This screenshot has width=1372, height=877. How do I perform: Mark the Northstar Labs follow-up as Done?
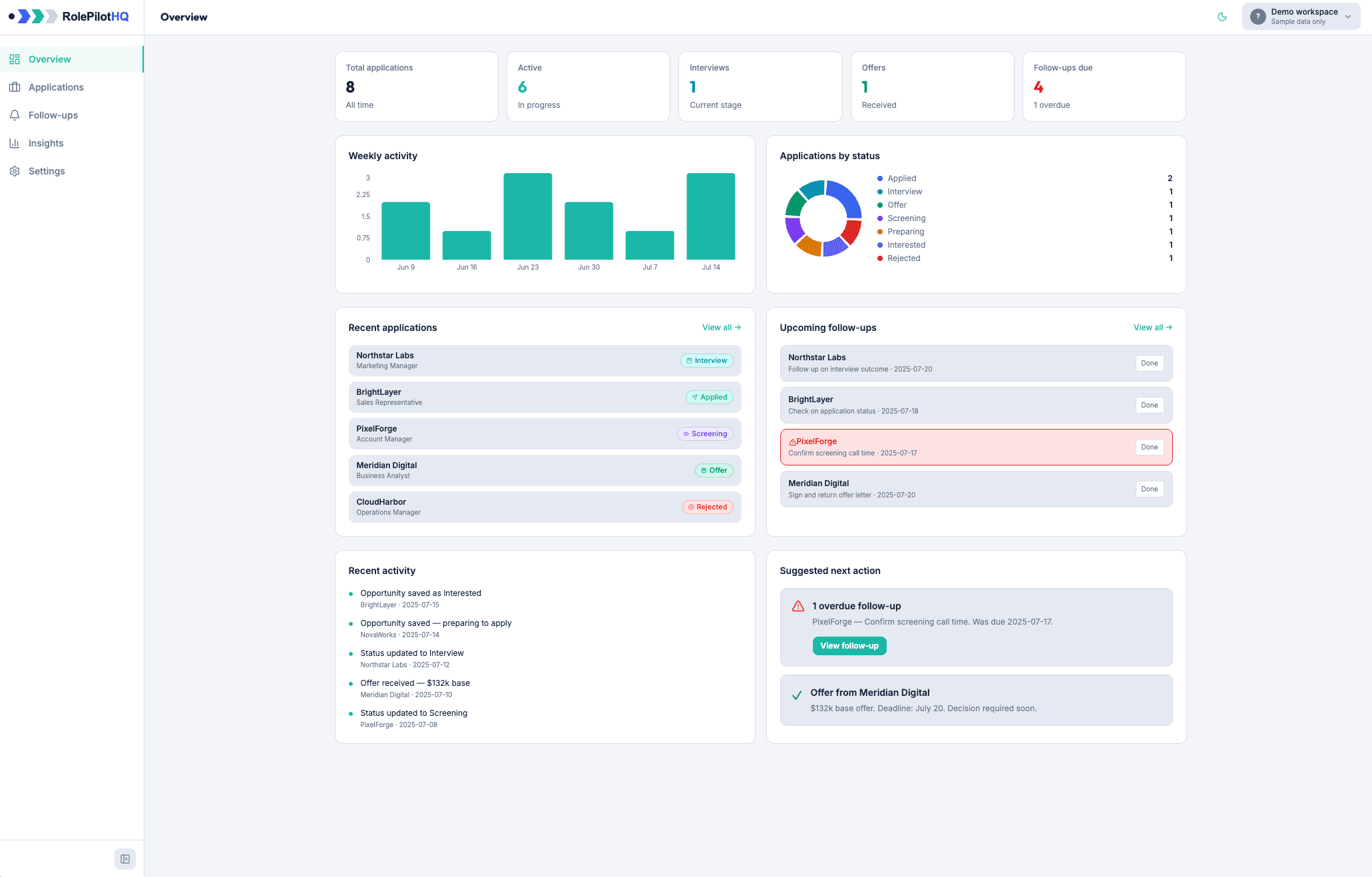click(1150, 364)
